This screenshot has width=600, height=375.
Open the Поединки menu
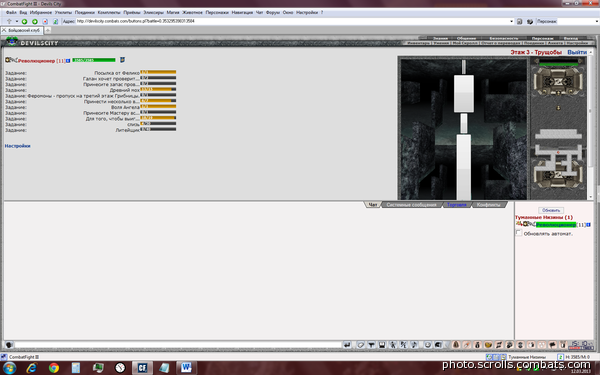pos(85,13)
